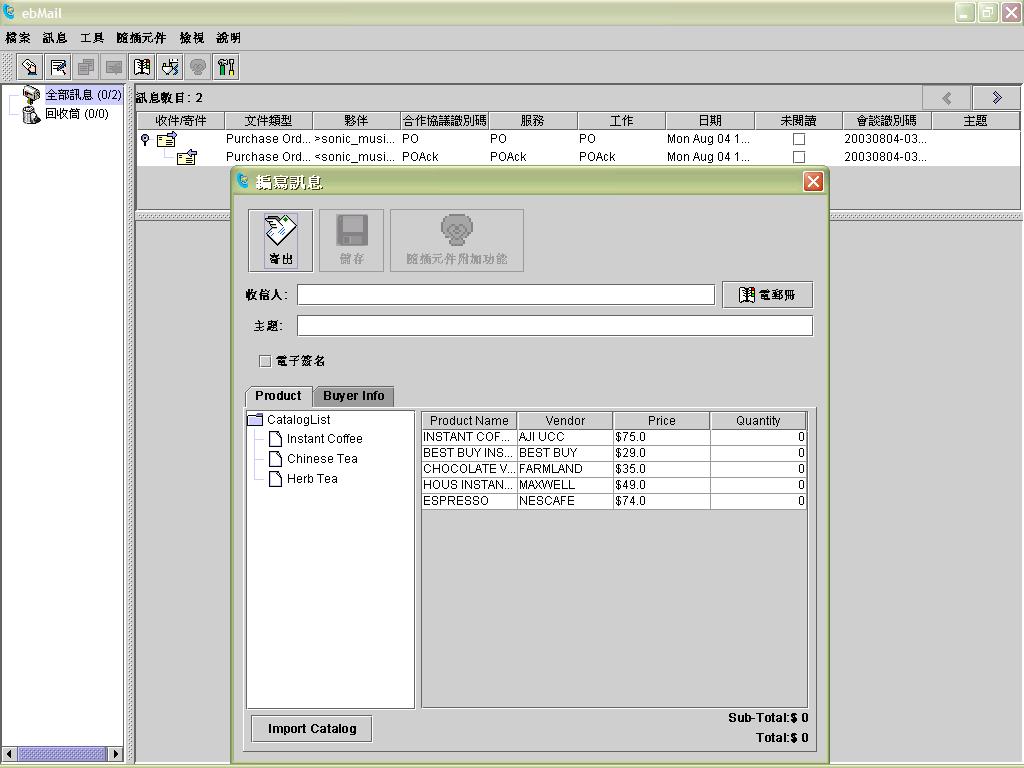Click the next page arrow button
This screenshot has width=1024, height=768.
[x=997, y=98]
